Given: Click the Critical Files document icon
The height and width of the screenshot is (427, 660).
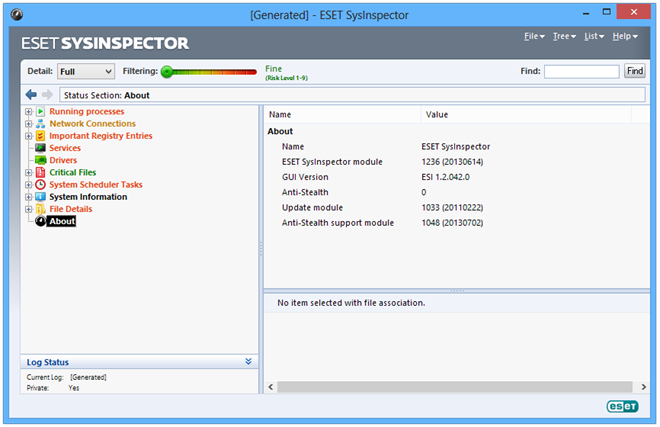Looking at the screenshot, I should point(40,172).
